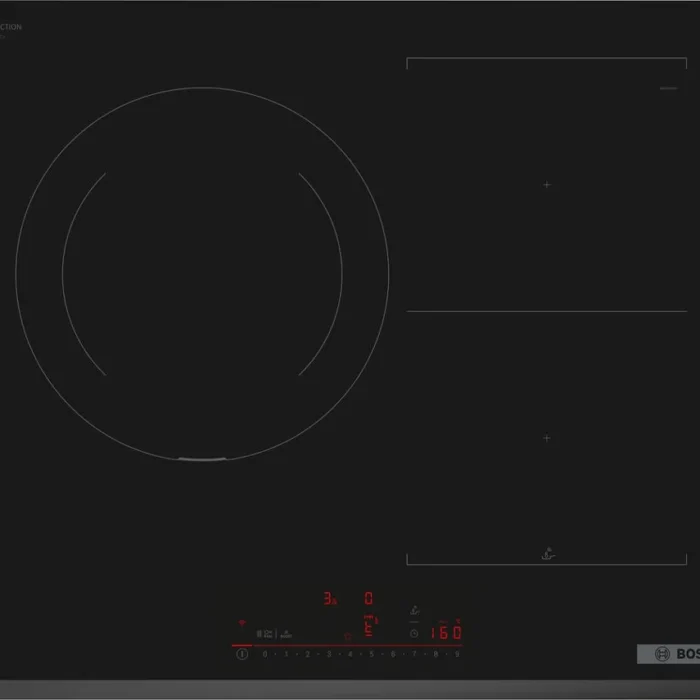Tap the red 160 timer display

tap(445, 632)
